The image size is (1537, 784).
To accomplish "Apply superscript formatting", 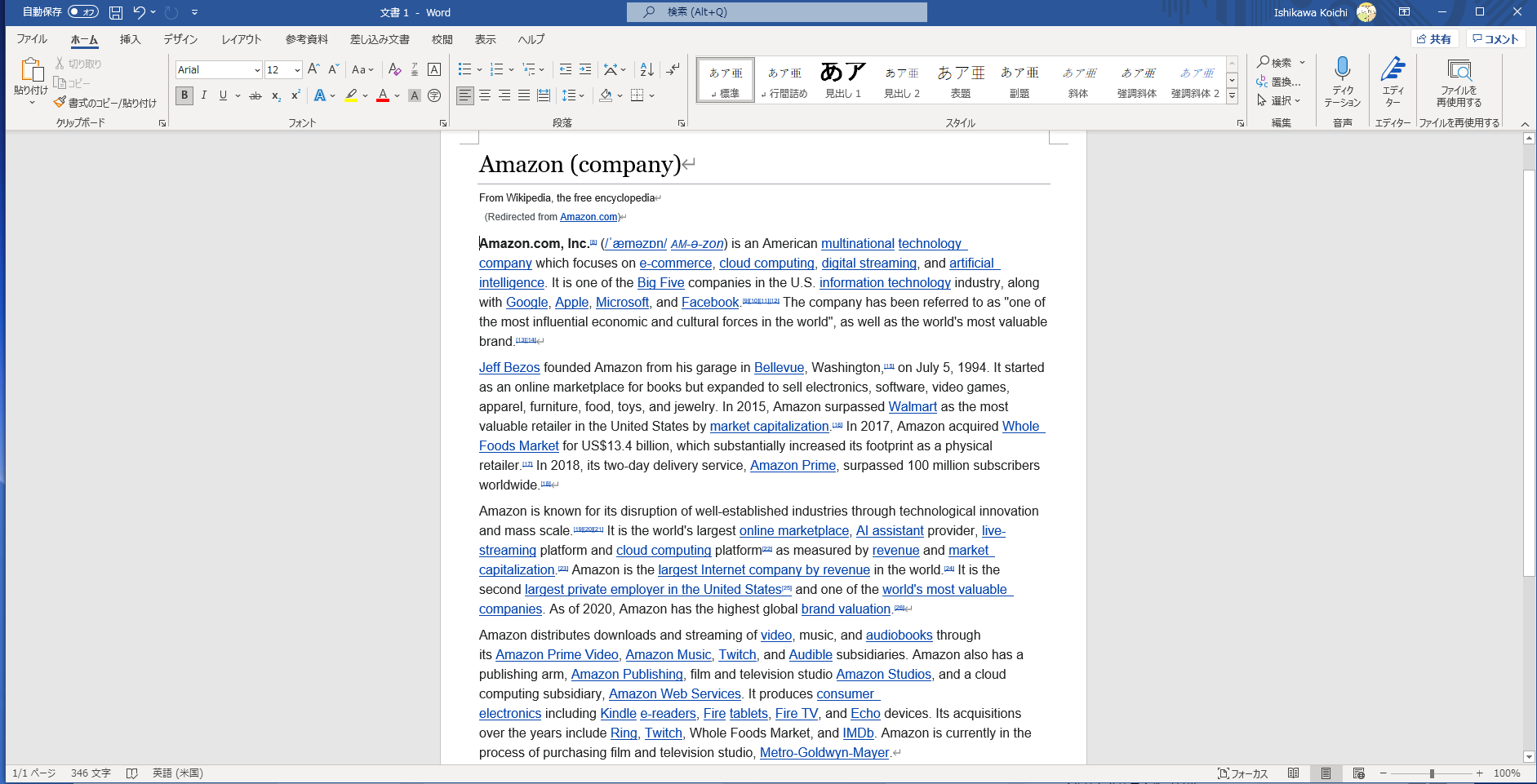I will click(x=295, y=95).
